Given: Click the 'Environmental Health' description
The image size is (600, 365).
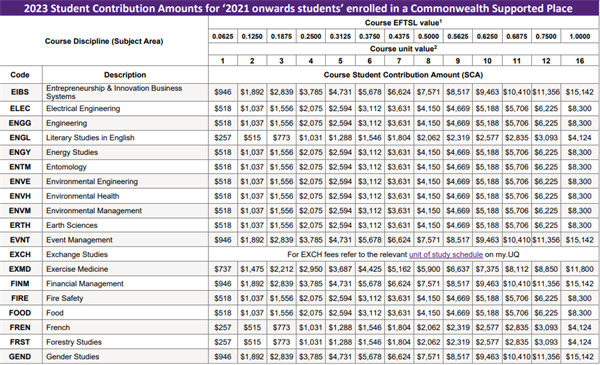Looking at the screenshot, I should tap(83, 196).
